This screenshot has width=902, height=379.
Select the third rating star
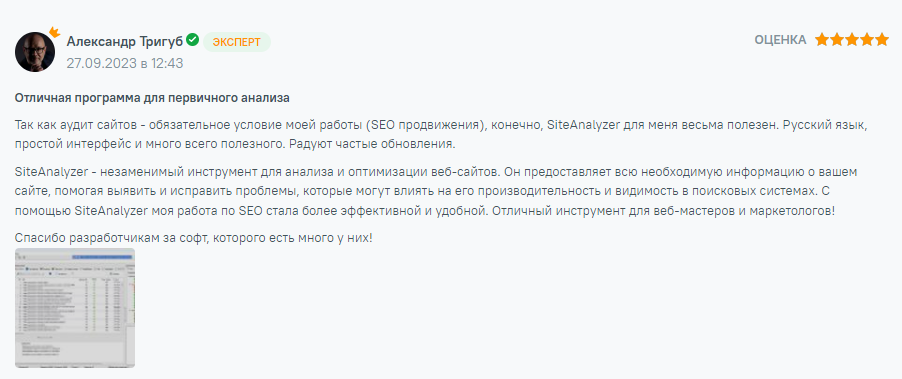tap(851, 40)
